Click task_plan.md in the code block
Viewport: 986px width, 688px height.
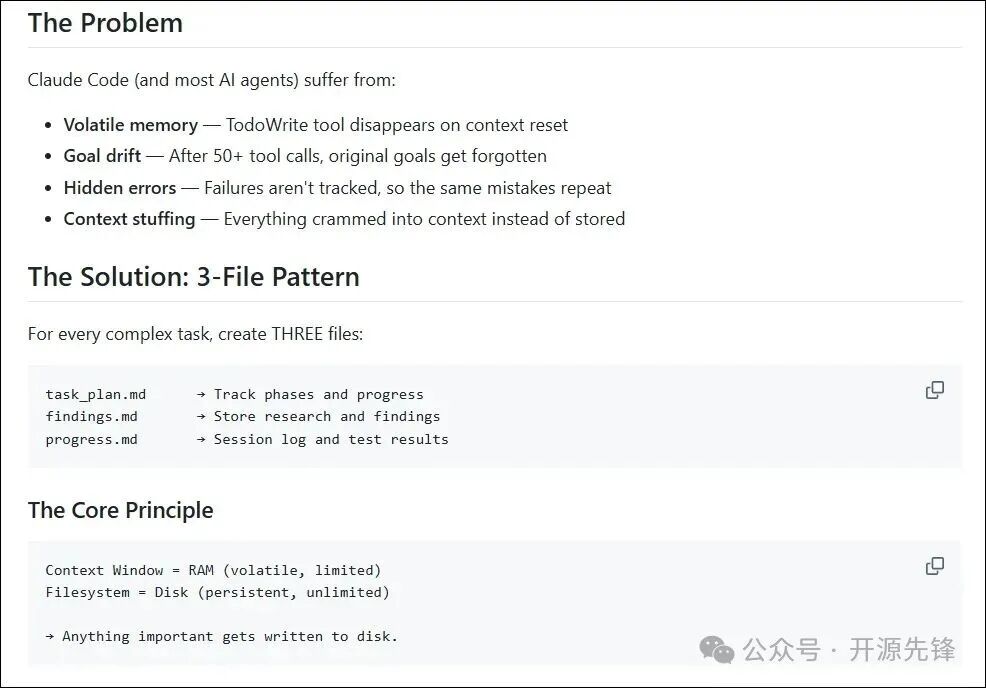point(95,394)
